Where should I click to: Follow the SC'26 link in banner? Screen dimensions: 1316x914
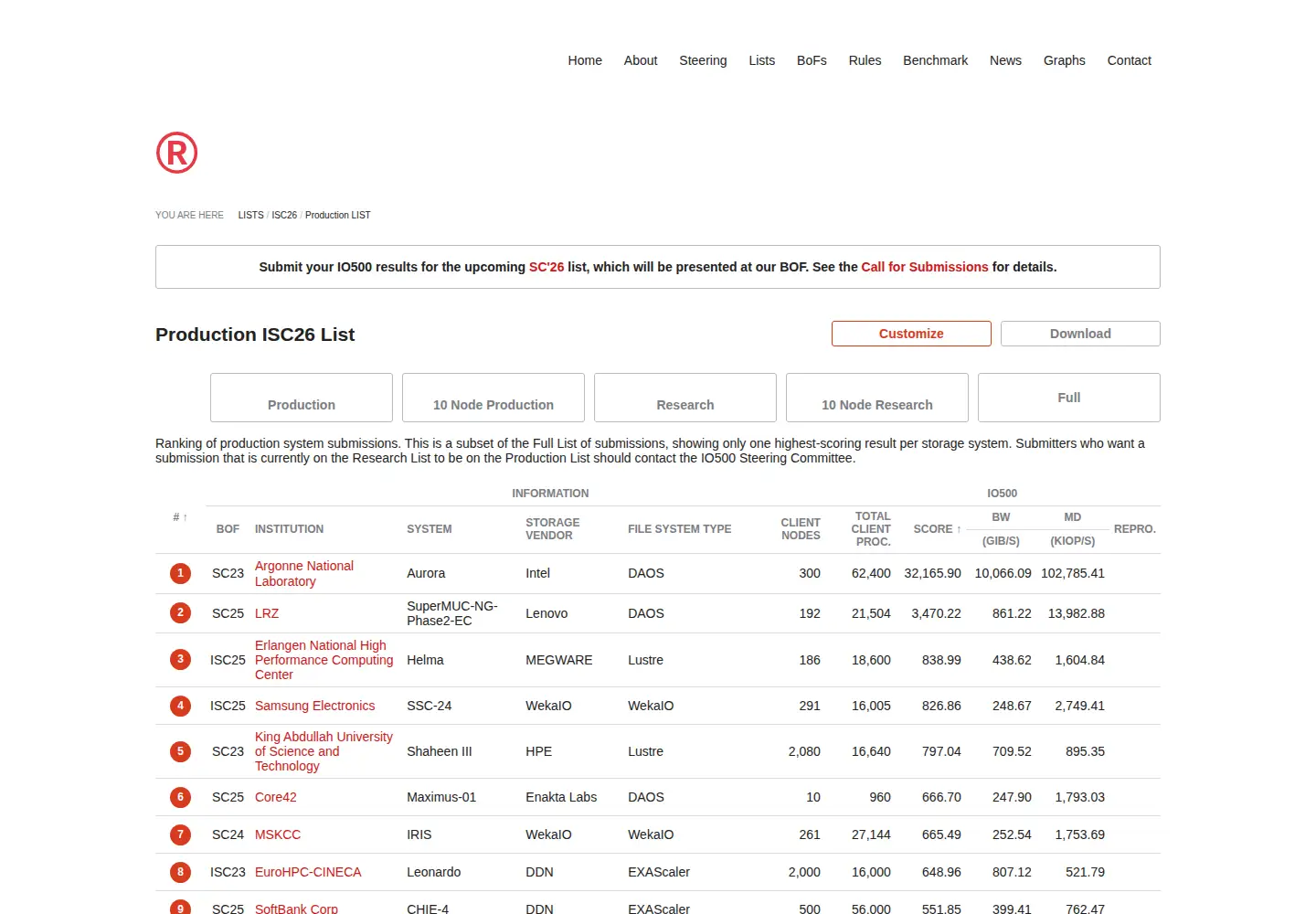point(547,267)
